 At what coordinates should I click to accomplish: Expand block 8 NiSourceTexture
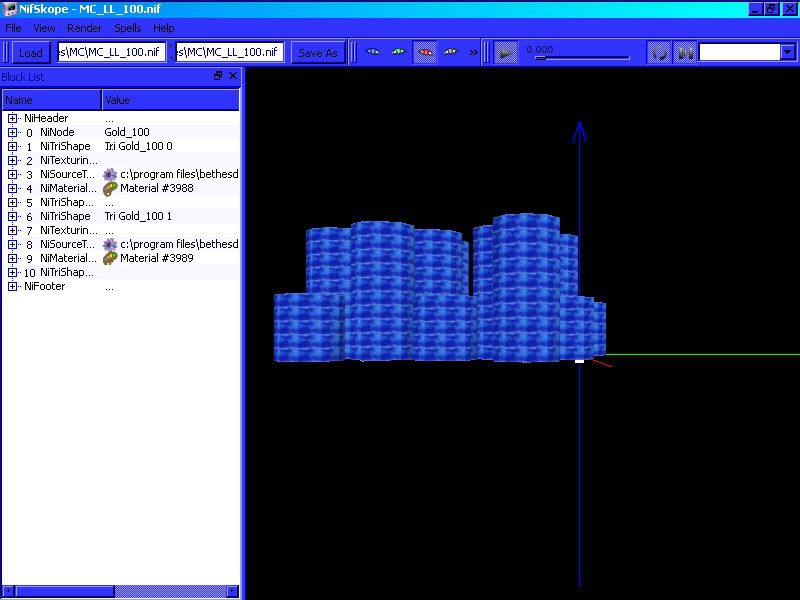click(12, 245)
